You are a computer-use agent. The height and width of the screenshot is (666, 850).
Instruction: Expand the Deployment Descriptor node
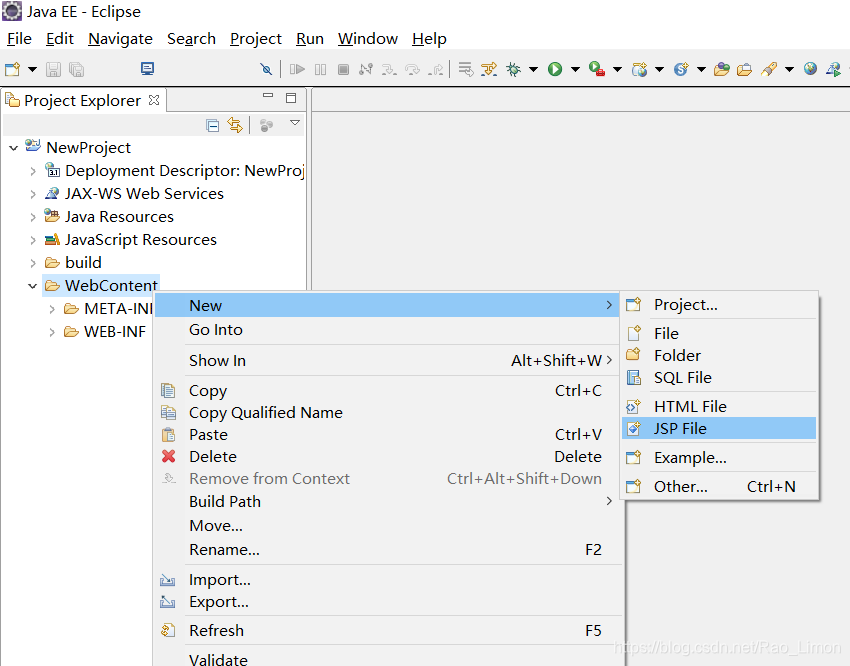tap(33, 171)
